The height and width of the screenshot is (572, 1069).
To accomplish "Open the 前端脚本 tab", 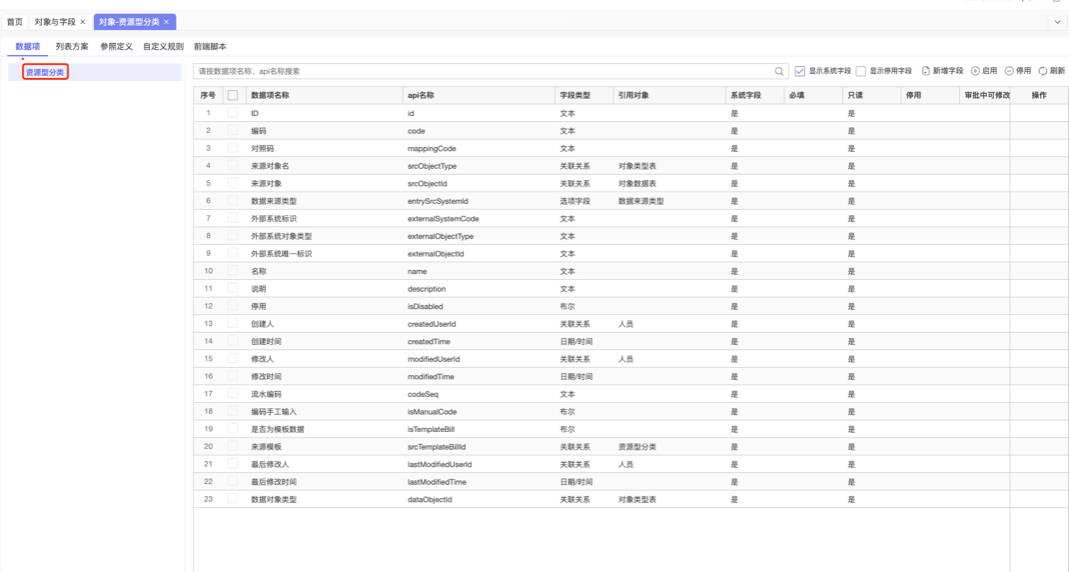I will 210,46.
